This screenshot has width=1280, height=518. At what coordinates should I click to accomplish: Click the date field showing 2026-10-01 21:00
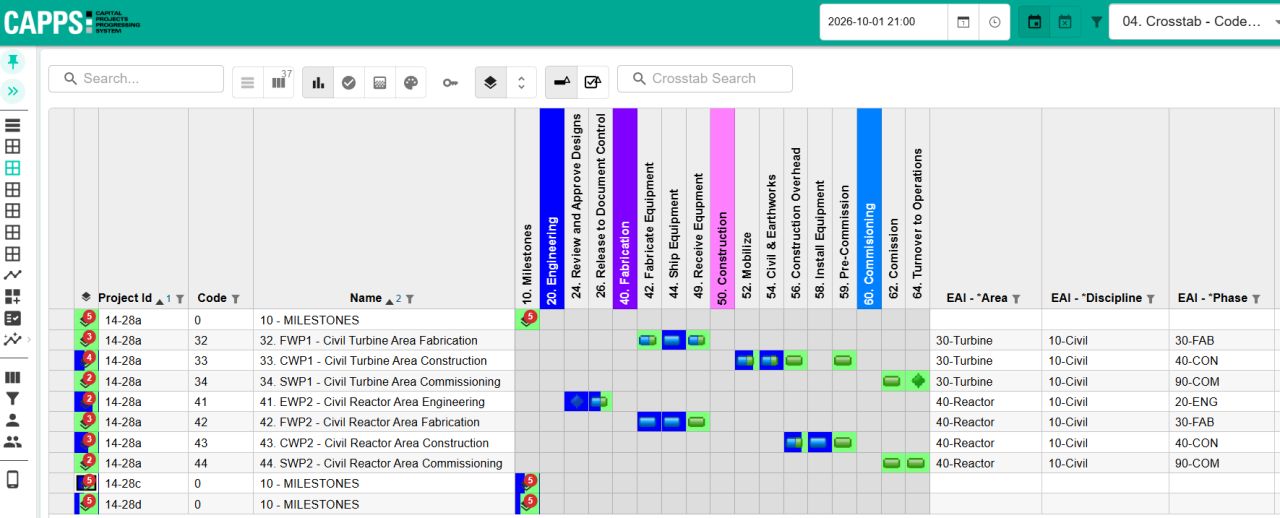click(x=882, y=21)
